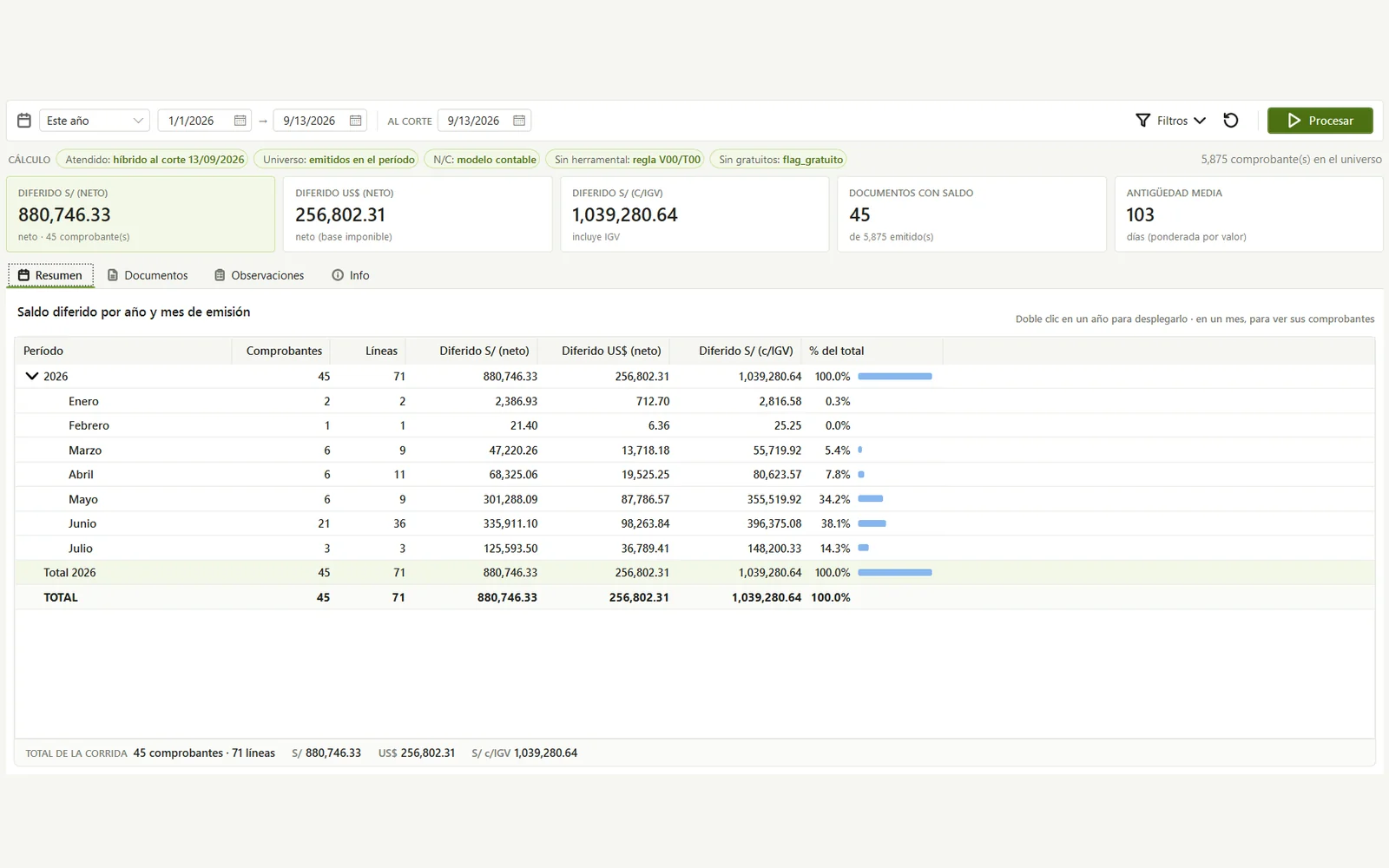Viewport: 1389px width, 868px height.
Task: Click the 1/1/2026 start date field
Action: [205, 121]
